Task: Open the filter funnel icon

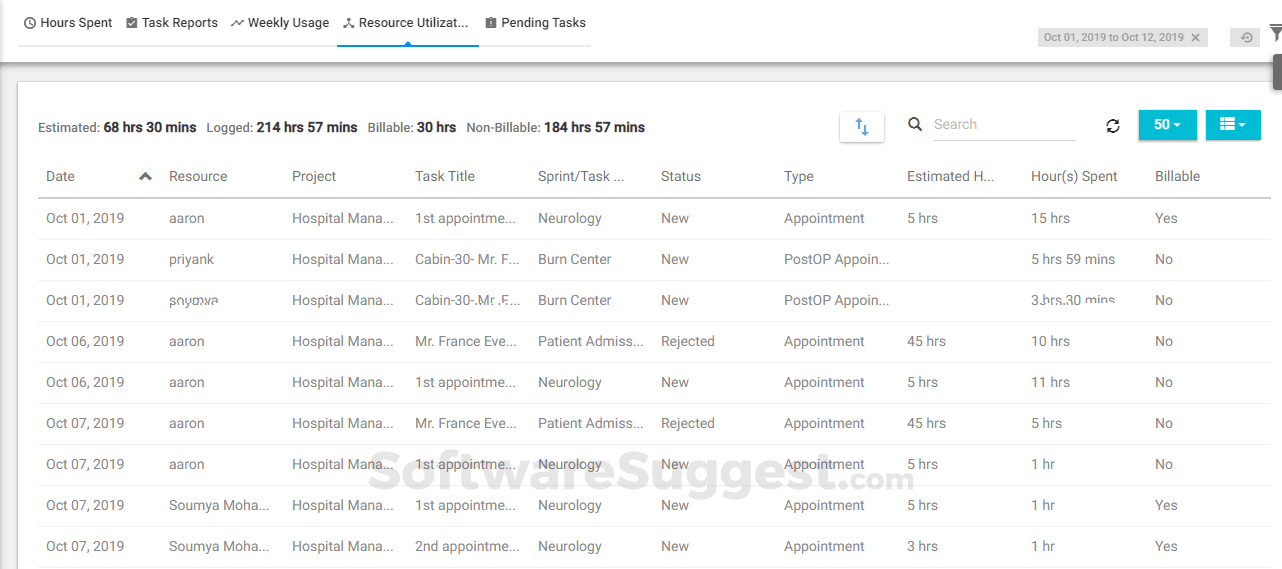Action: (1276, 33)
